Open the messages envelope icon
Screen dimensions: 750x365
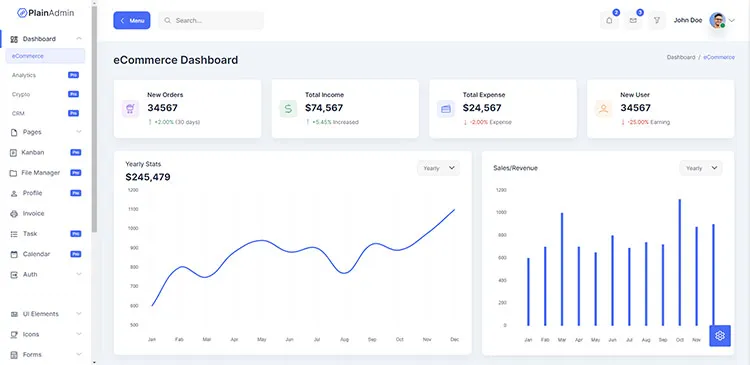(x=633, y=21)
